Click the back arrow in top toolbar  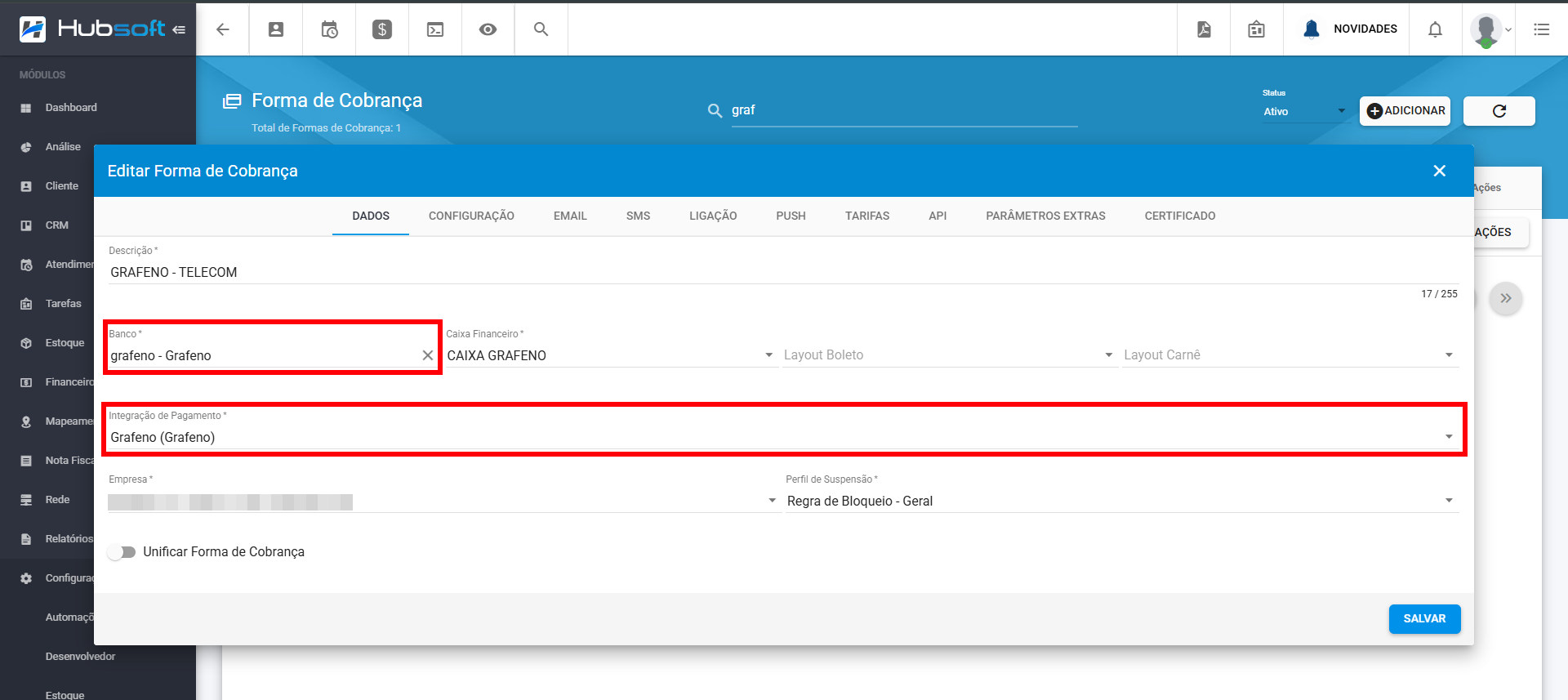(222, 29)
